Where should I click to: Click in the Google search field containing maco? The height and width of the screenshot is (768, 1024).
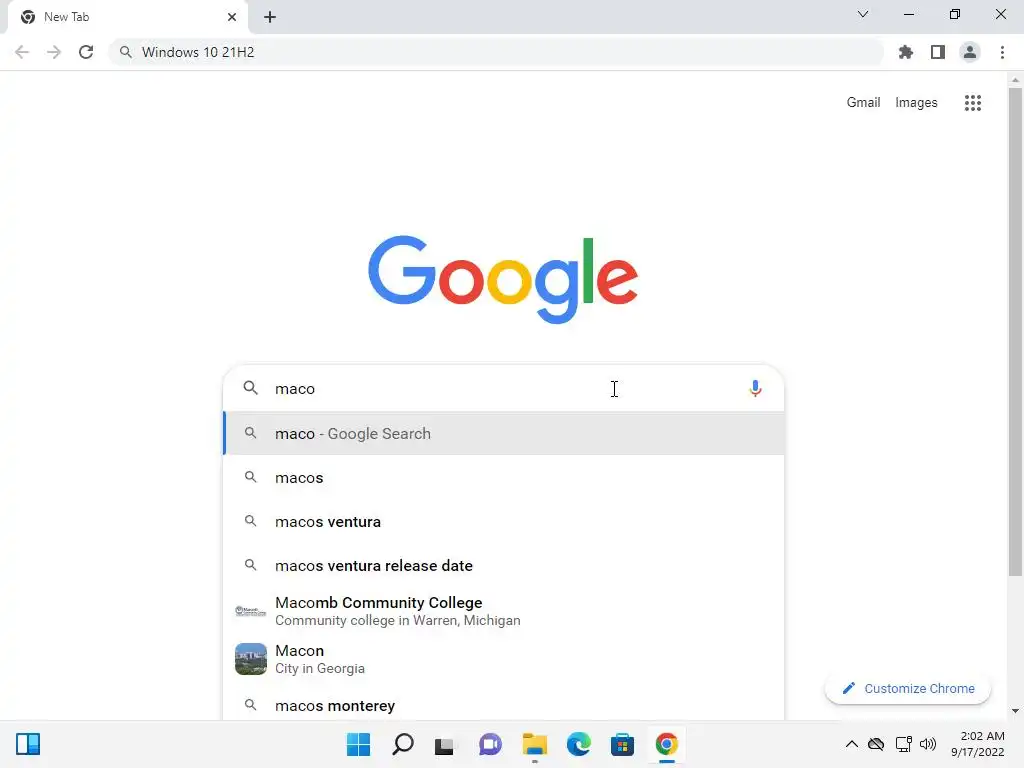(x=504, y=389)
